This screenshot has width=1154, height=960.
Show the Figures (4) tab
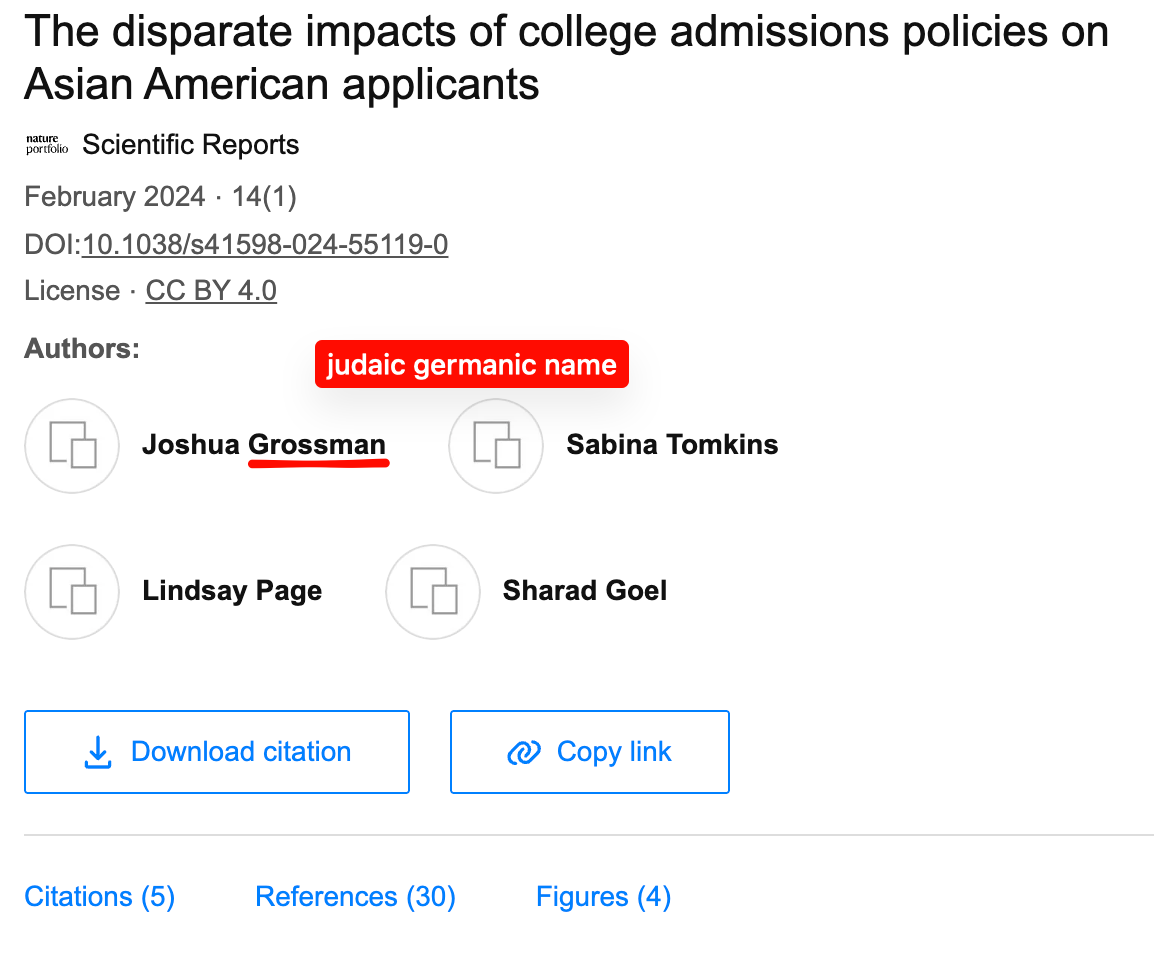point(603,897)
